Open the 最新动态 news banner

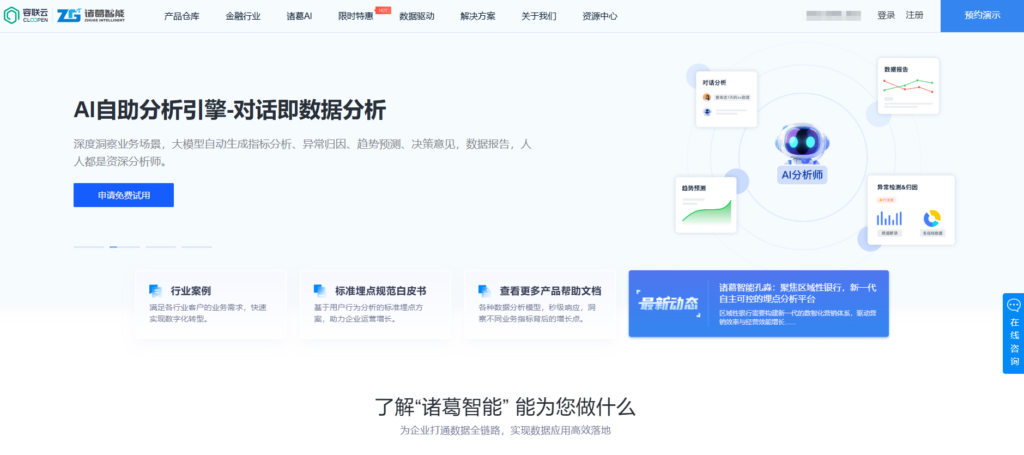(758, 303)
